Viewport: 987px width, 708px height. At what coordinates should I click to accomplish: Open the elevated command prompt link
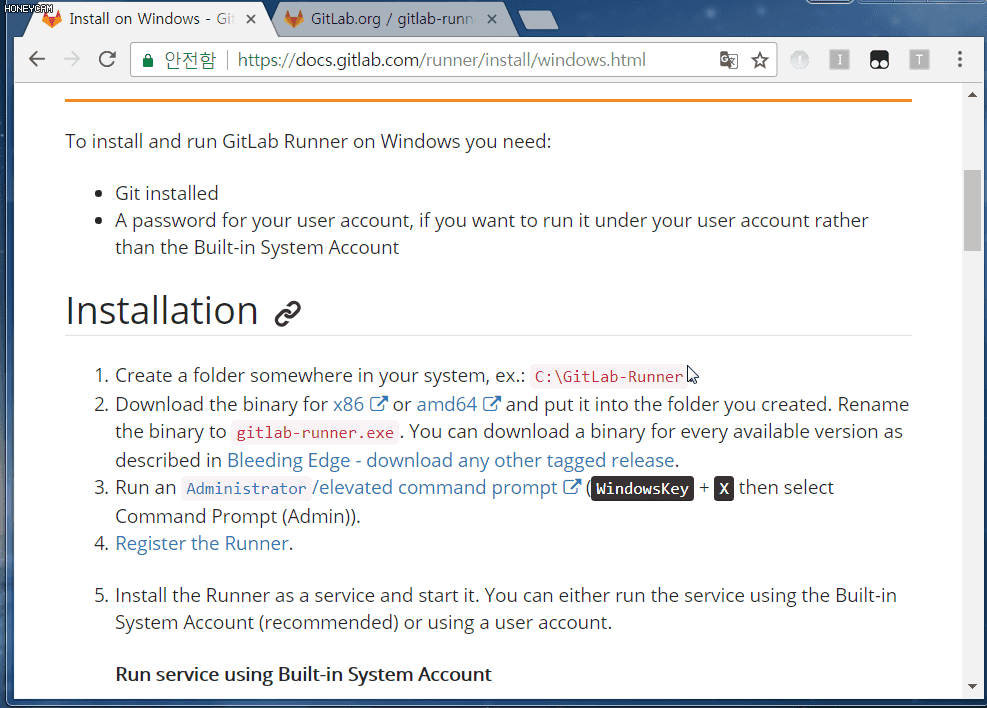[435, 488]
